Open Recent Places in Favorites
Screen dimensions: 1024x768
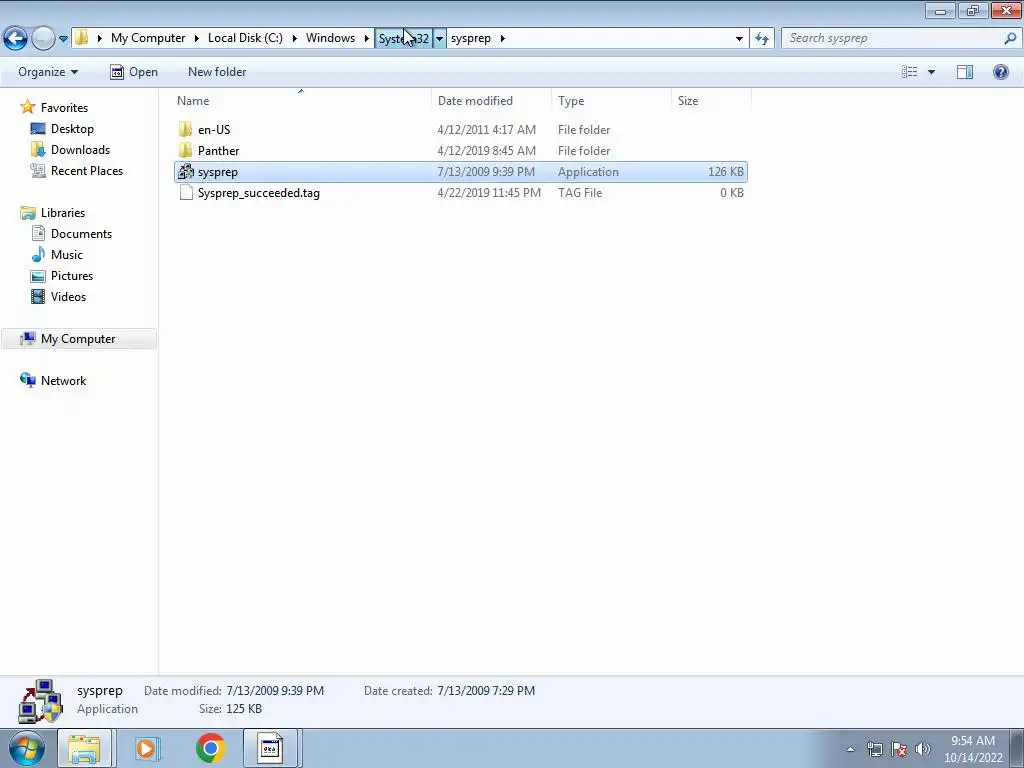point(87,170)
